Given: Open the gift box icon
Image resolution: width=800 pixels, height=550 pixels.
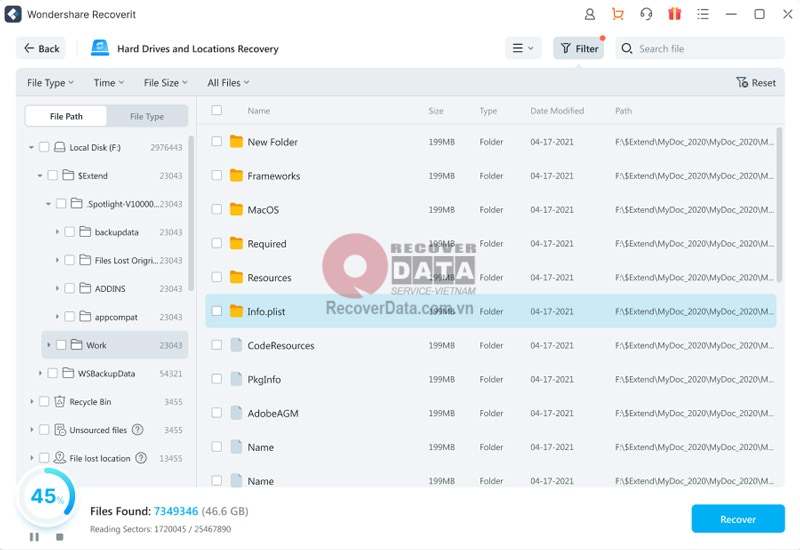Looking at the screenshot, I should [674, 14].
